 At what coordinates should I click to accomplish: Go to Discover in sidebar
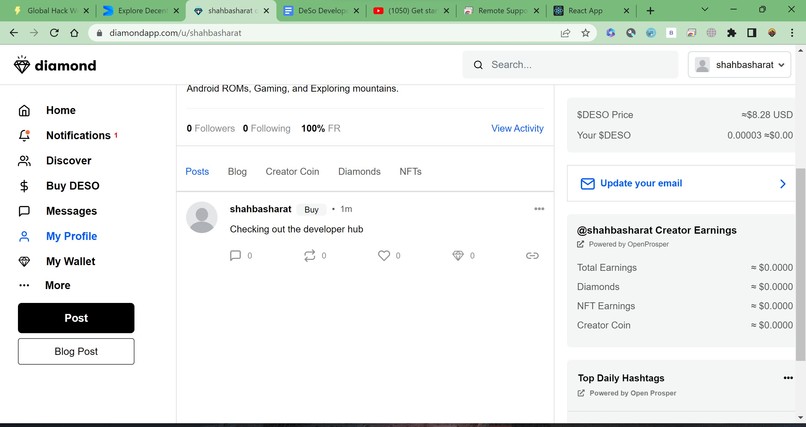54,160
